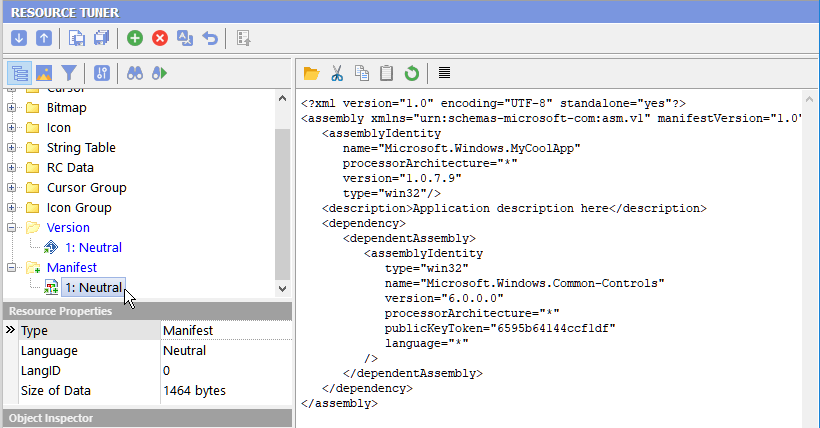Click the clipboard paste icon in editor toolbar
The width and height of the screenshot is (820, 428).
click(x=386, y=73)
